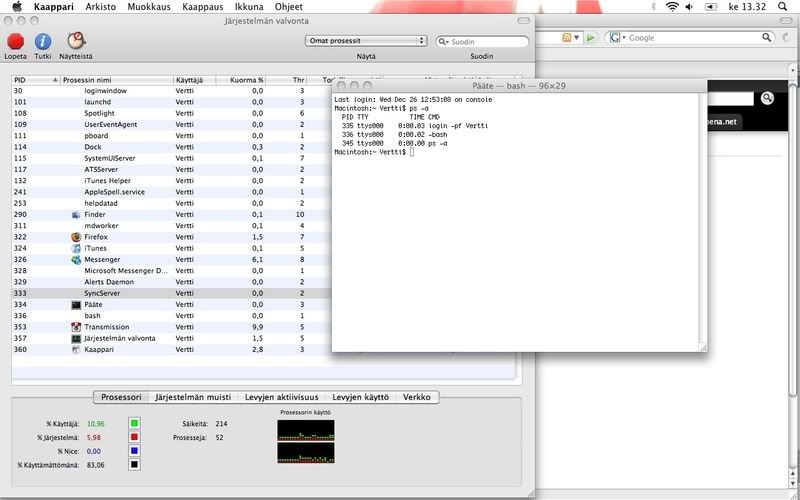This screenshot has width=800, height=500.
Task: Select the Spotlight process row
Action: coord(171,113)
